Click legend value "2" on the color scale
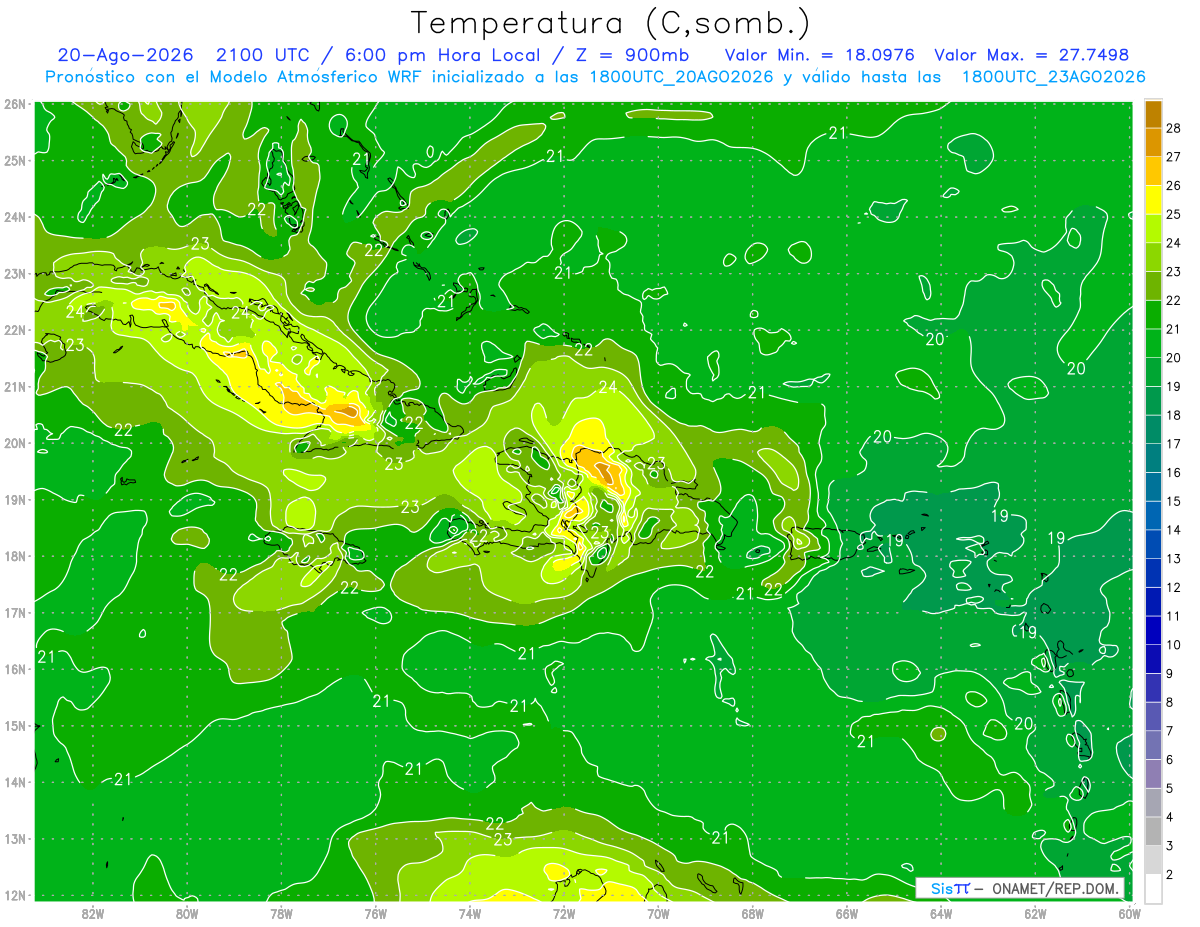The width and height of the screenshot is (1200, 927). pos(1170,875)
